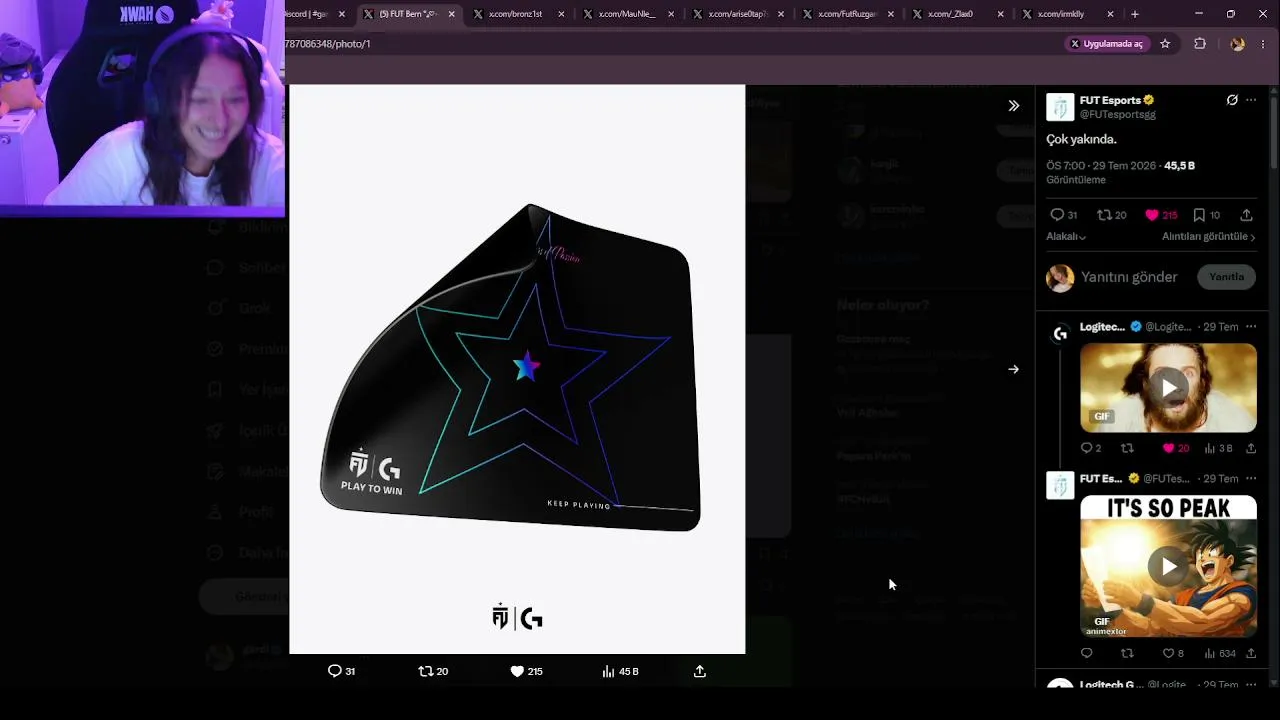Open 'Alıntıları görüntüle' link
Image resolution: width=1280 pixels, height=720 pixels.
(1208, 237)
